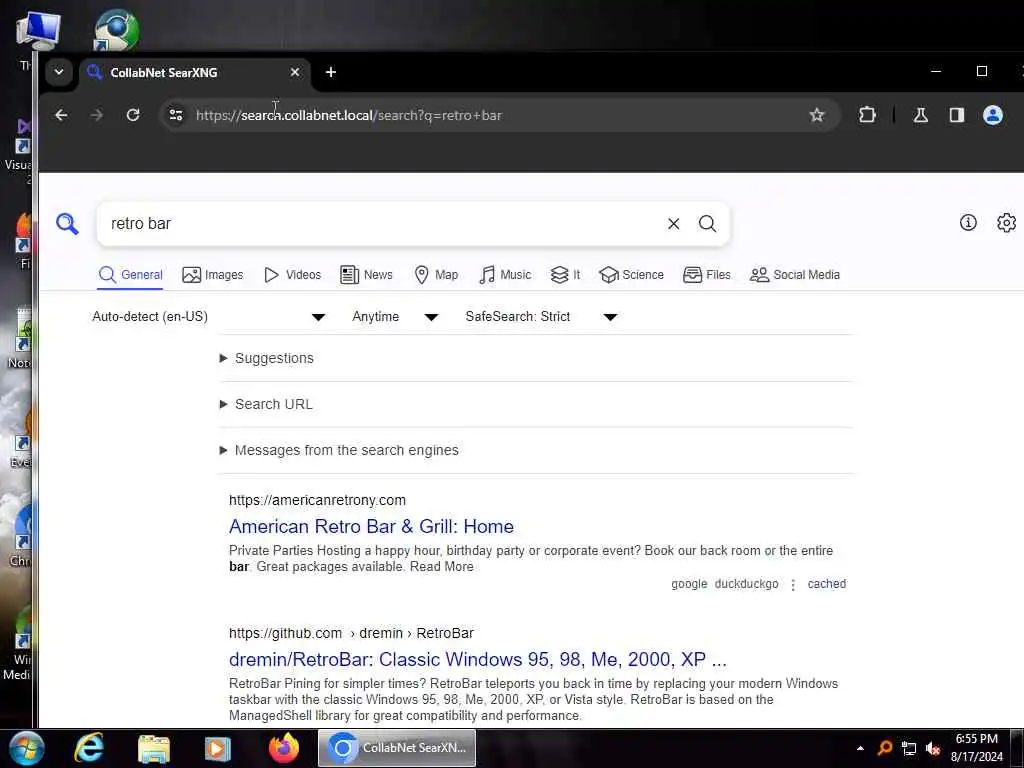
Task: View site information icon in address bar
Action: tap(176, 115)
